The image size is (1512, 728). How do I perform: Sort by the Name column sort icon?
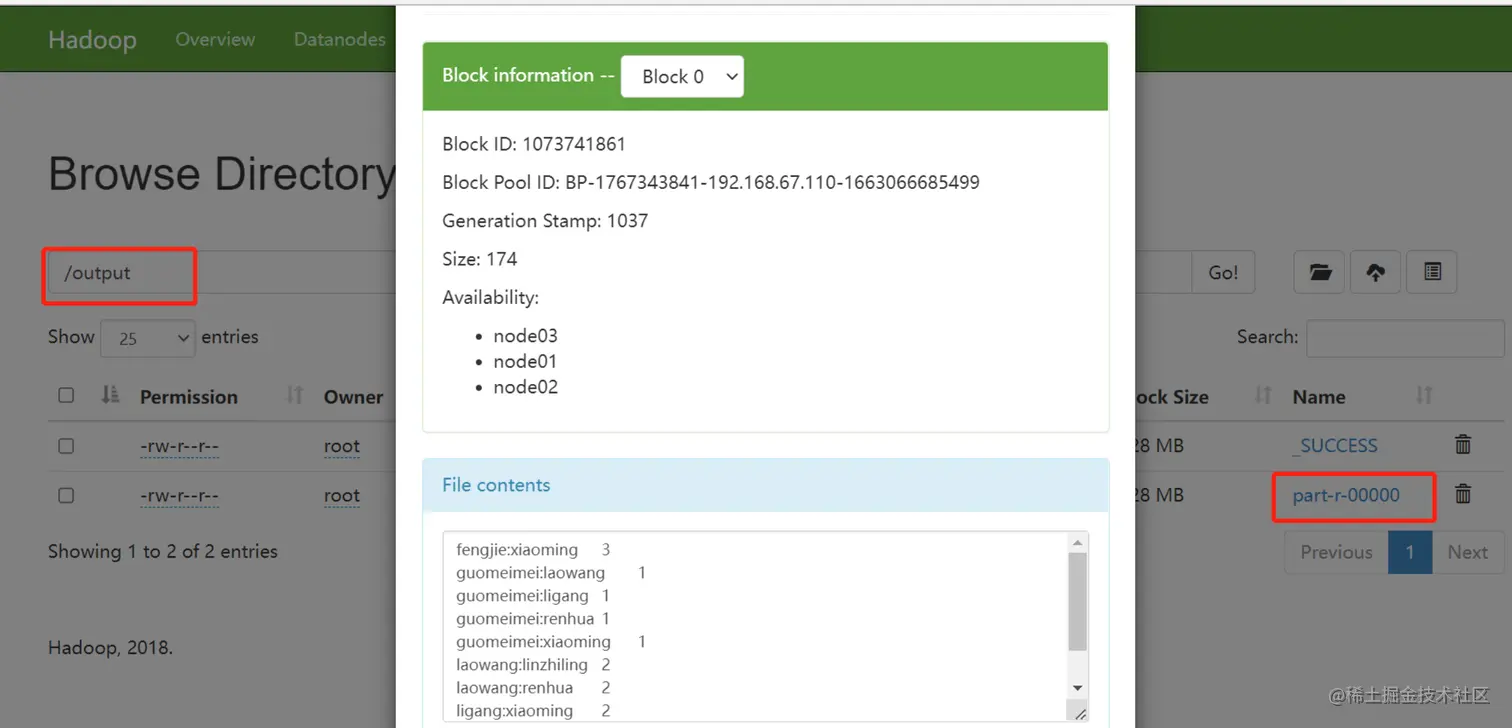(1424, 396)
